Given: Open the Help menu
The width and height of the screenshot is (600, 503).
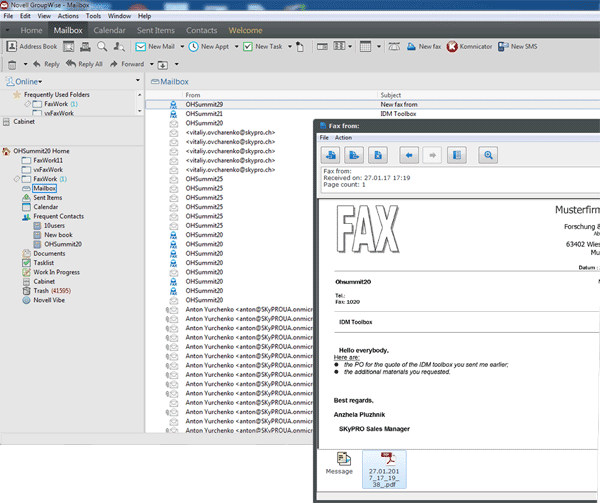Looking at the screenshot, I should point(144,16).
